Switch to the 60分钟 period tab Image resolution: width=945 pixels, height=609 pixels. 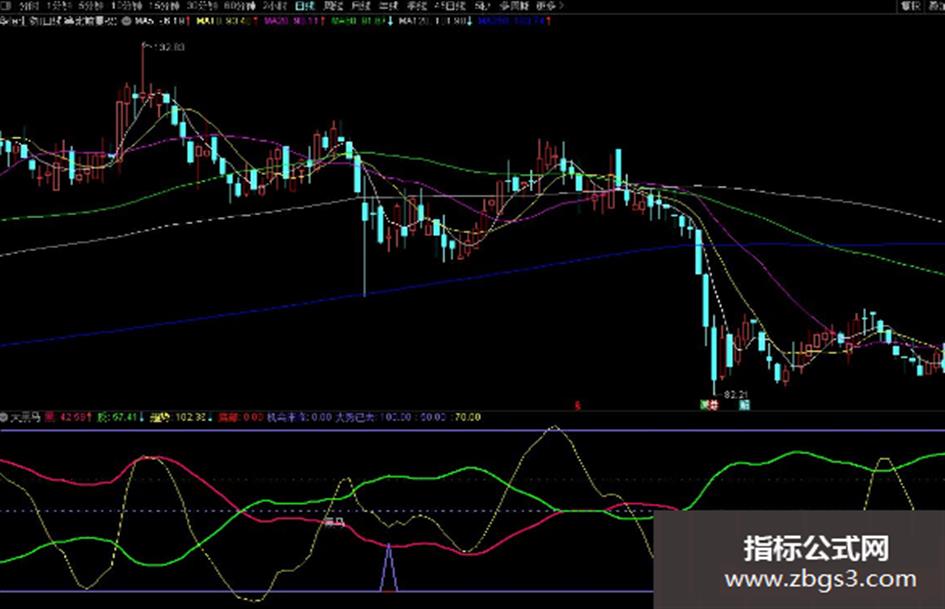click(239, 6)
